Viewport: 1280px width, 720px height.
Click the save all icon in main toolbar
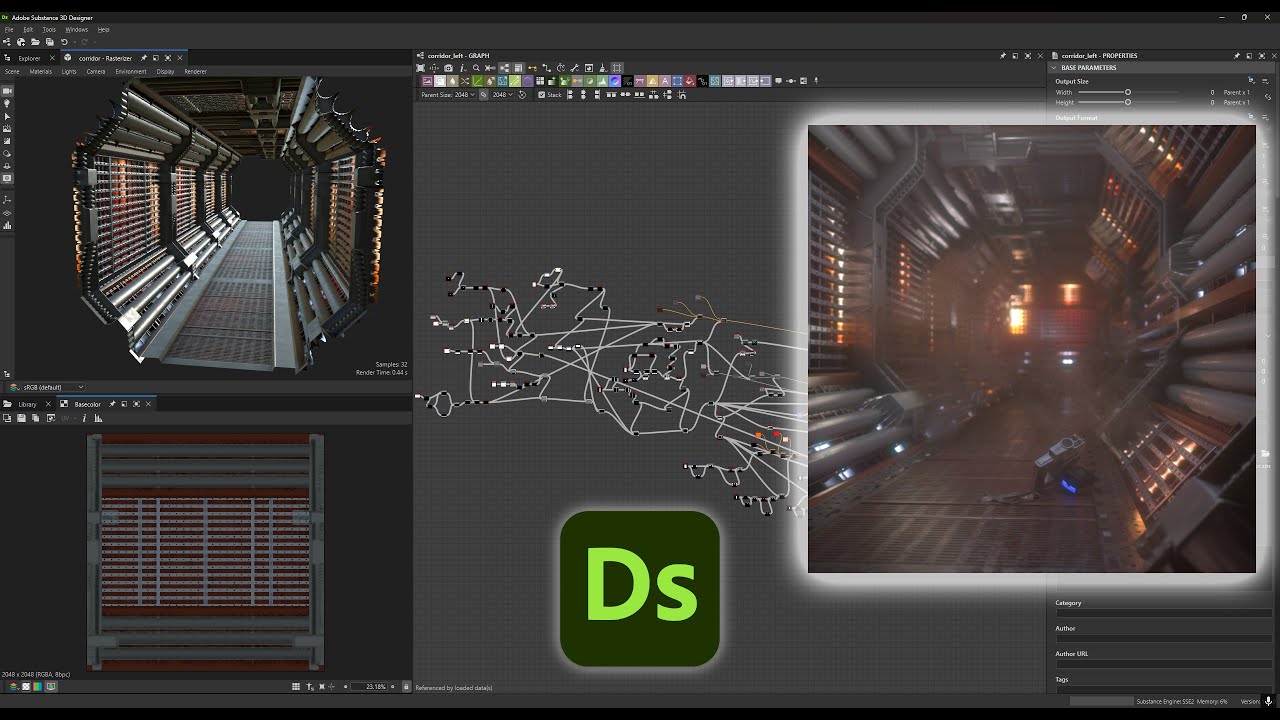pyautogui.click(x=50, y=42)
